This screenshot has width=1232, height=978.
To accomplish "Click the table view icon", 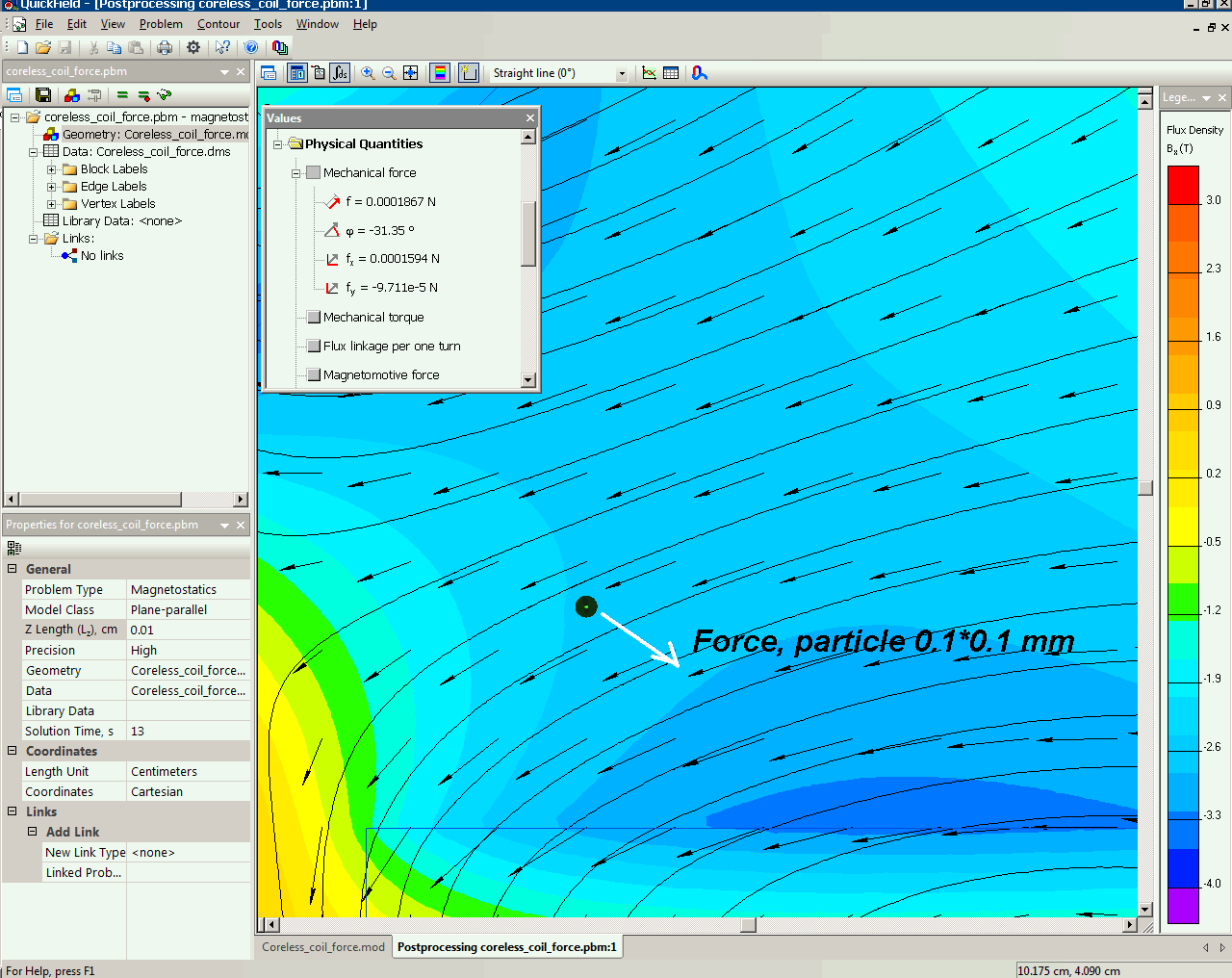I will pos(671,73).
